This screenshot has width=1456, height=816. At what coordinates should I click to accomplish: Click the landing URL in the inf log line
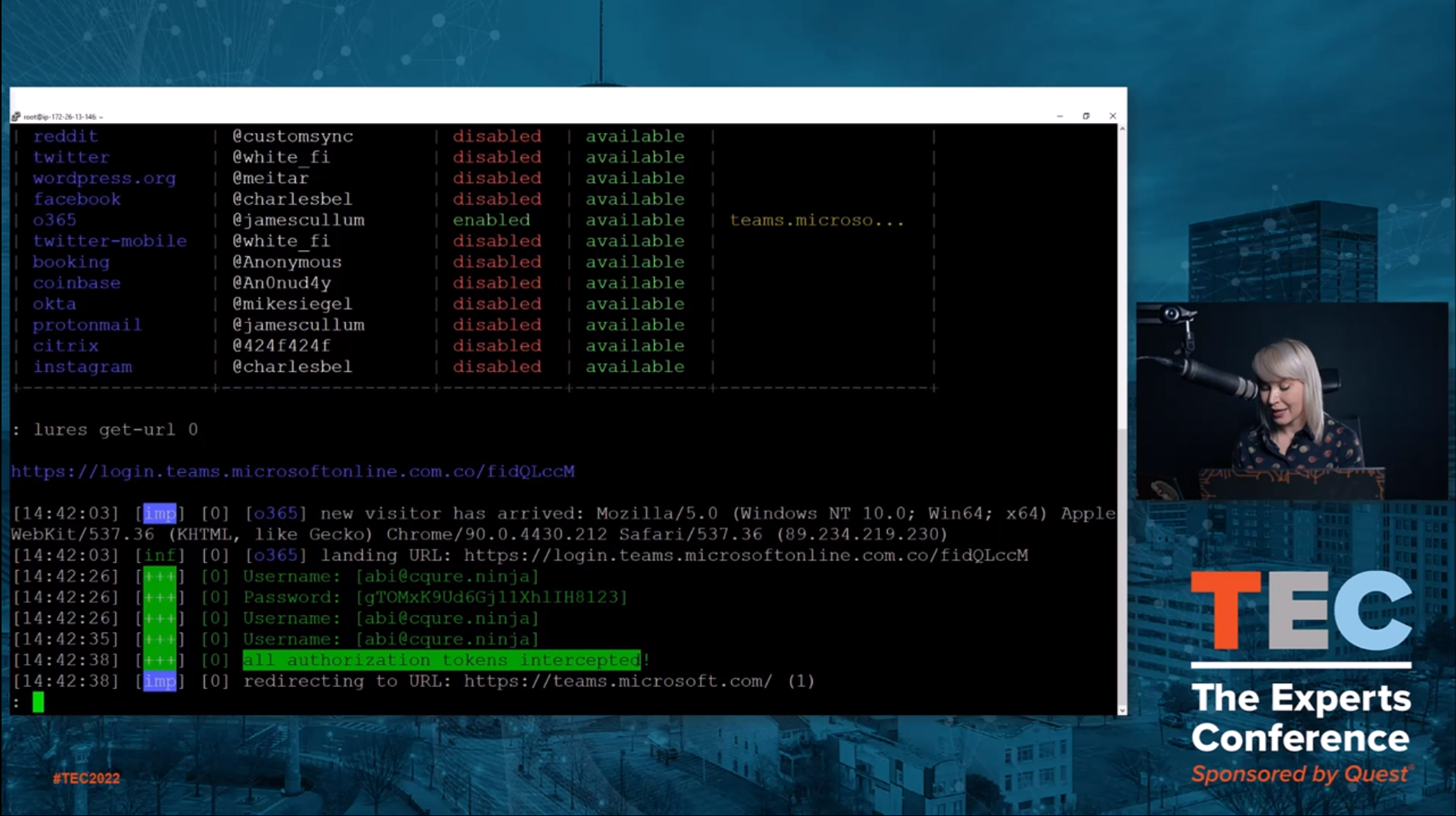[x=746, y=555]
